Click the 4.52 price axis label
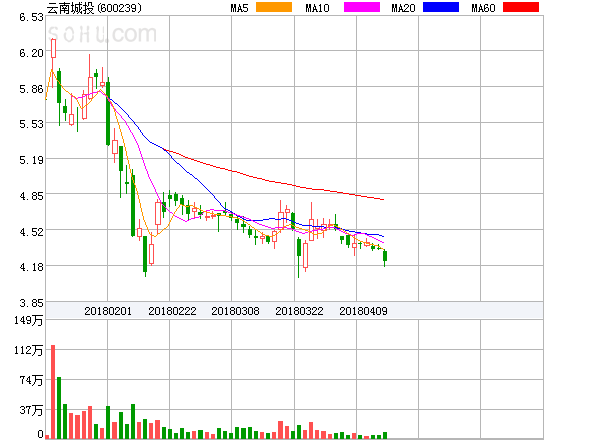This screenshot has height=440, width=600. (31, 232)
